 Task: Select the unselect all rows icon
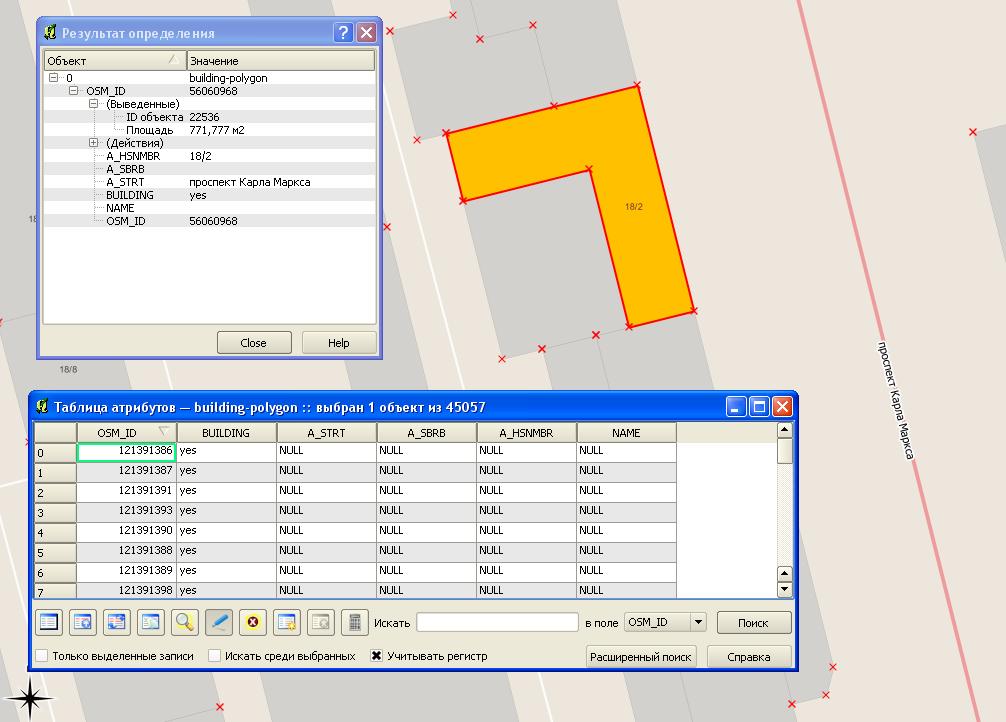point(47,622)
